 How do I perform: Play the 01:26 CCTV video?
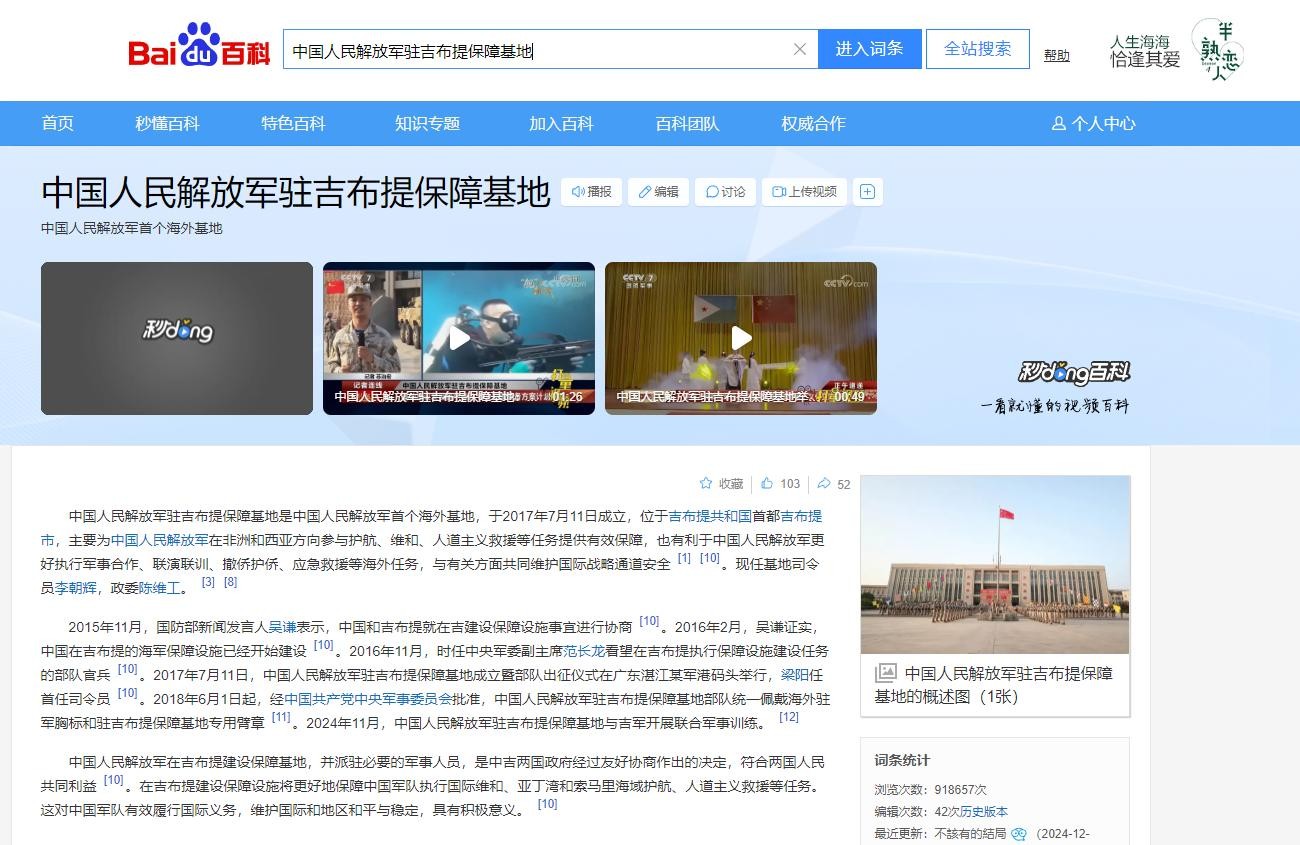tap(458, 338)
